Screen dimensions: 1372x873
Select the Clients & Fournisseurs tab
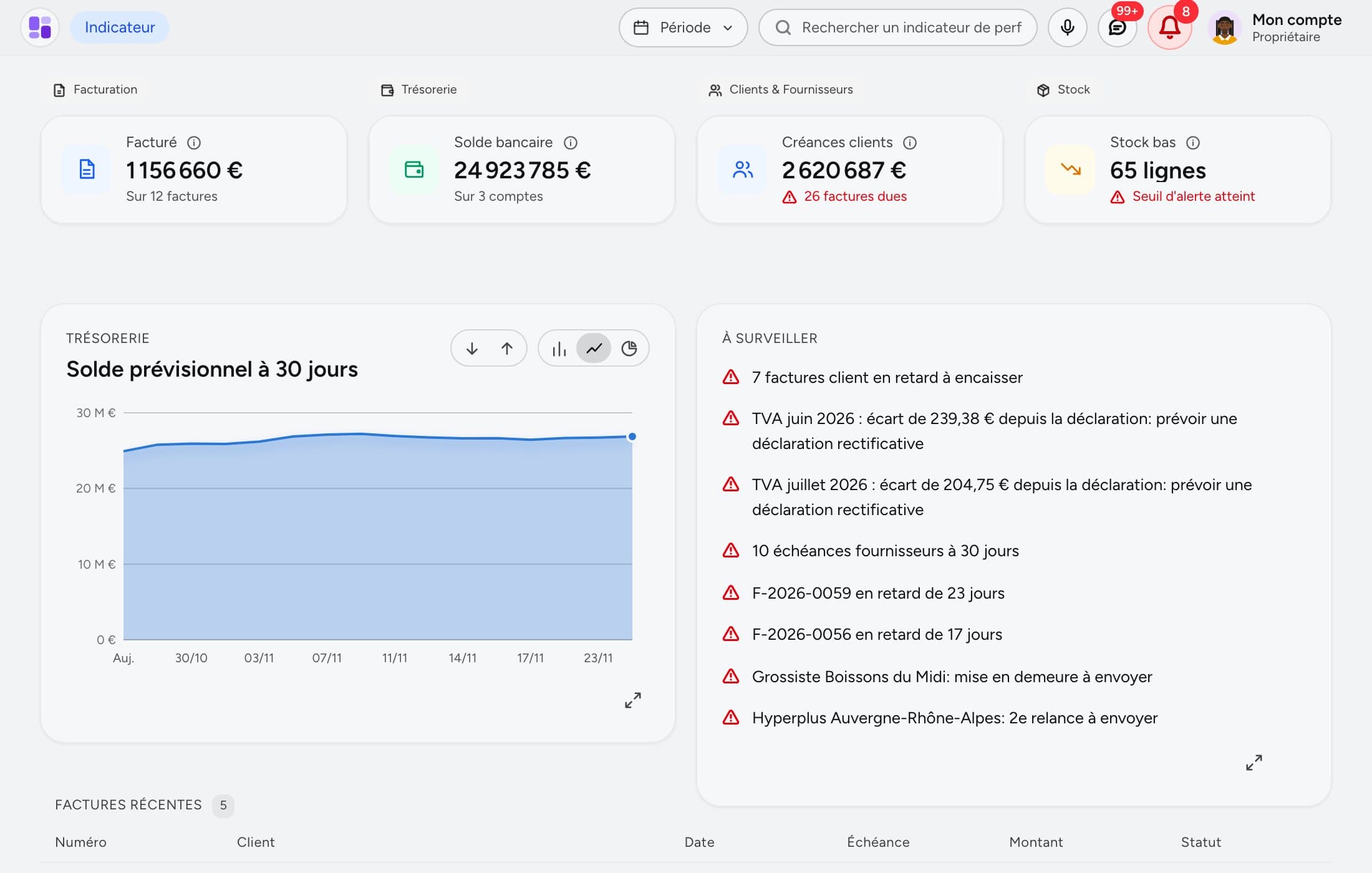[x=780, y=90]
